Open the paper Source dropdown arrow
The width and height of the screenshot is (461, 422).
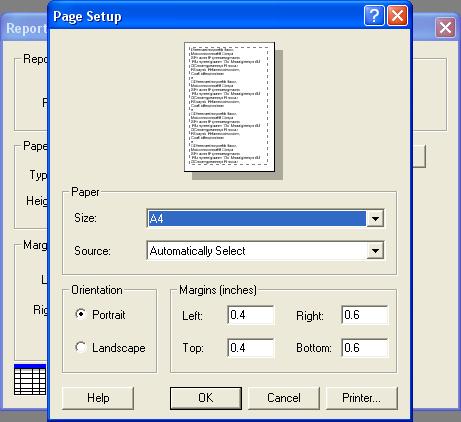tap(375, 251)
